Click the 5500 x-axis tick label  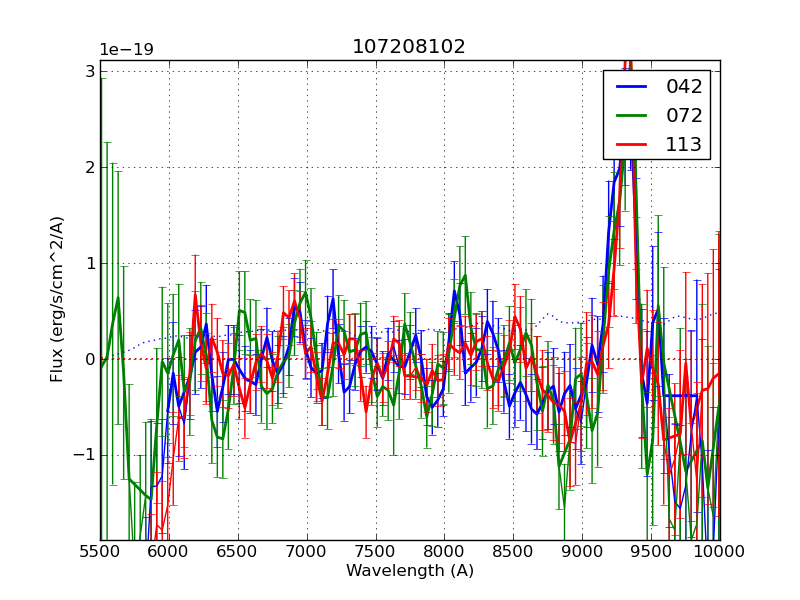100,551
